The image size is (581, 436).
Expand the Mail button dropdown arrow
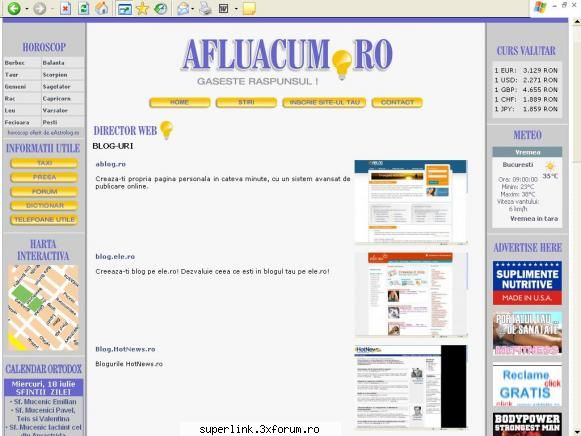click(x=192, y=9)
